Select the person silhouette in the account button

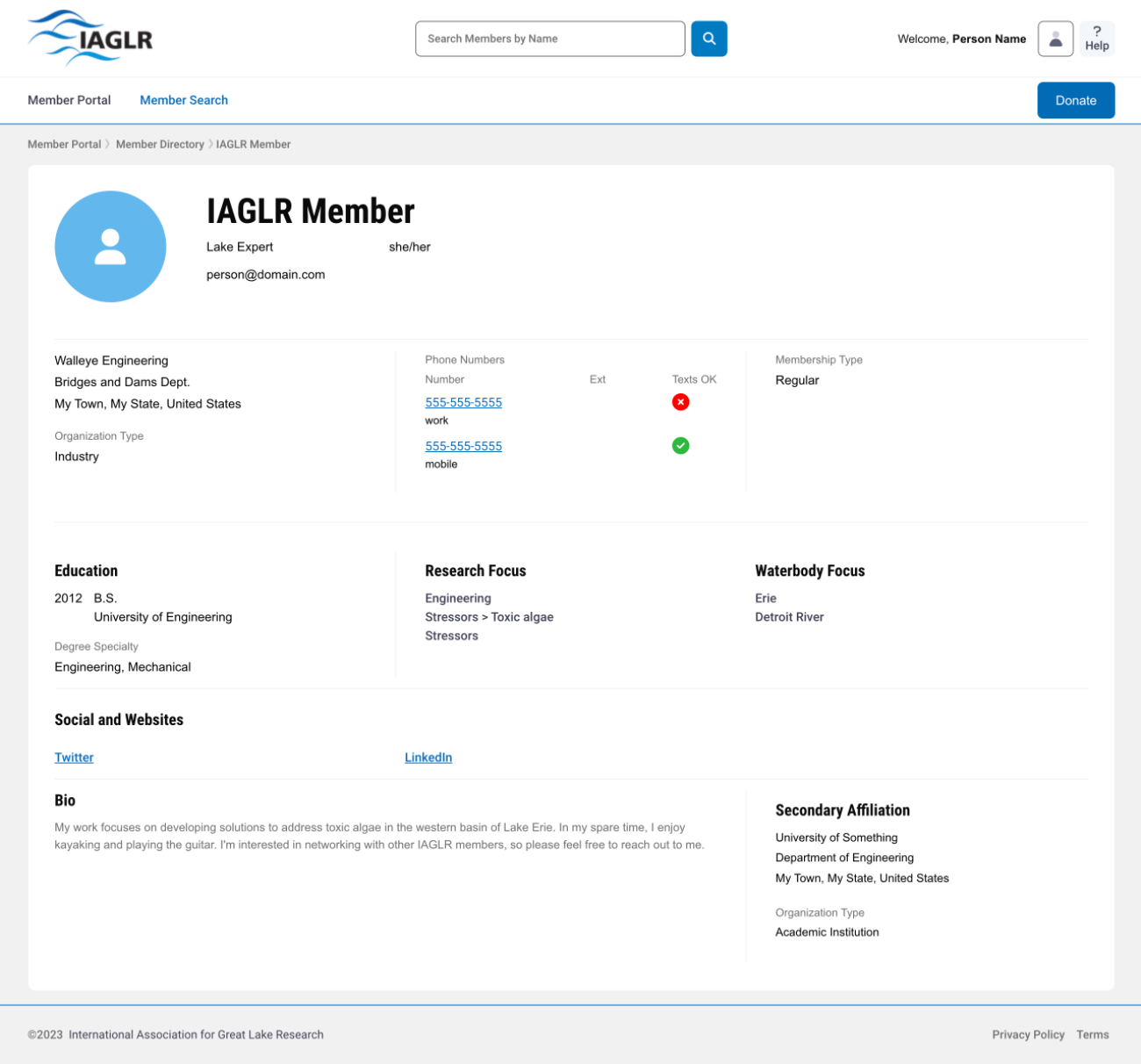[x=1056, y=39]
